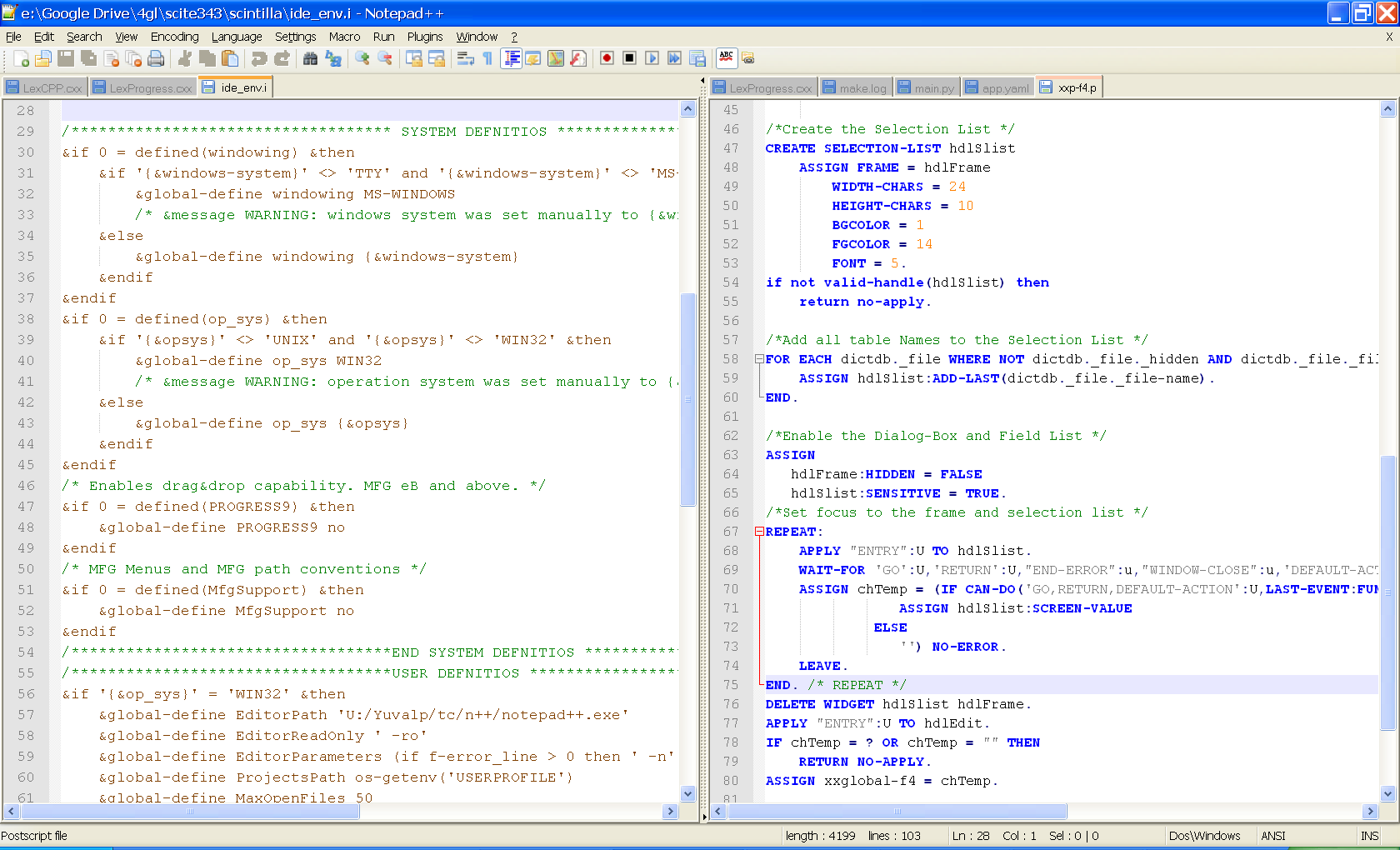
Task: Open the Macro menu
Action: tap(344, 37)
